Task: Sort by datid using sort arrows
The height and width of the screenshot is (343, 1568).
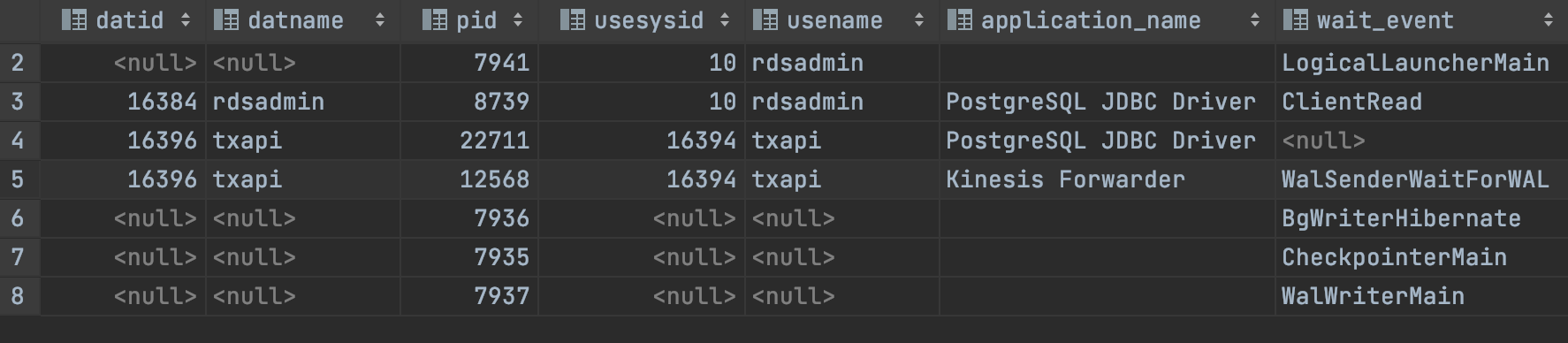Action: (185, 20)
